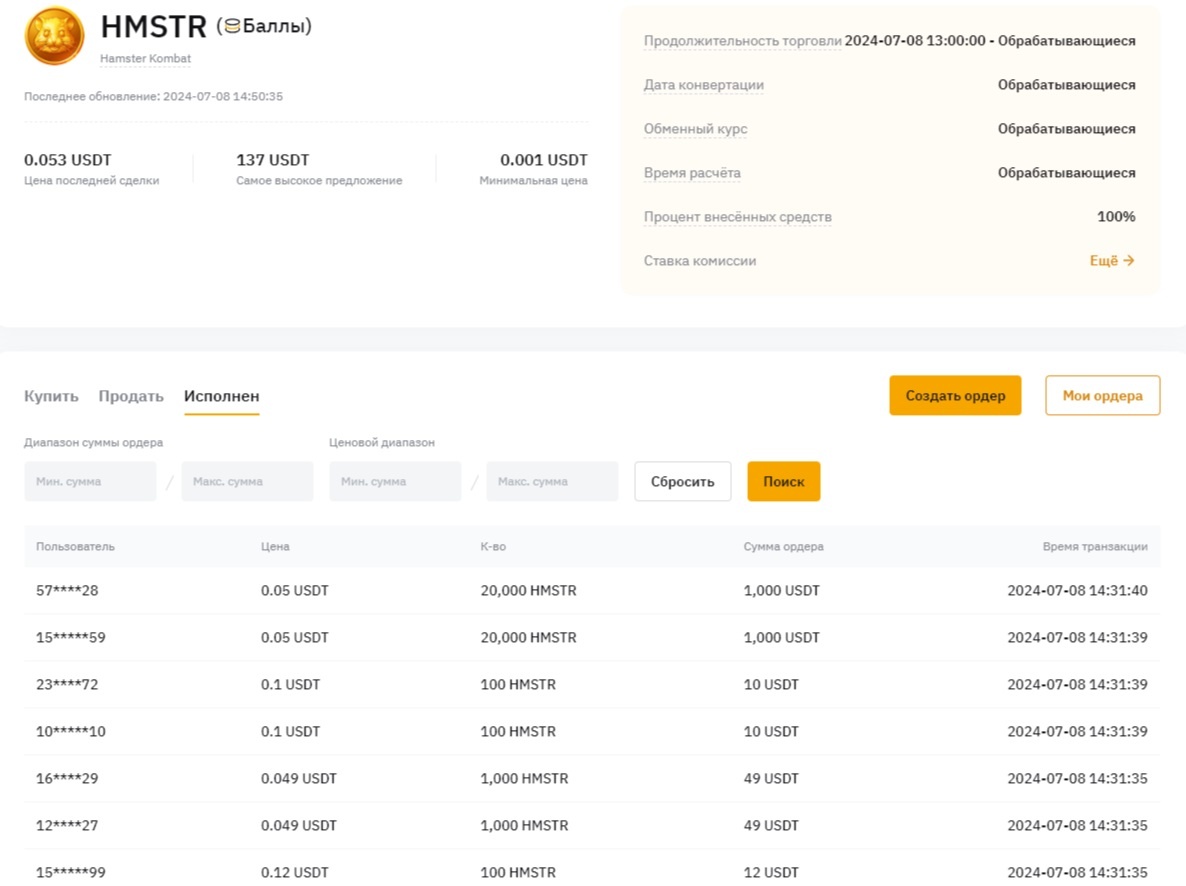Viewport: 1186px width, 886px height.
Task: Open Мои ордера
Action: coord(1102,395)
